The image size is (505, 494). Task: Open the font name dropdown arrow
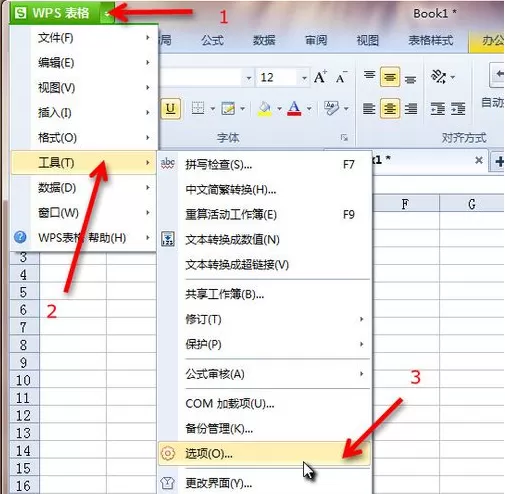pos(249,78)
